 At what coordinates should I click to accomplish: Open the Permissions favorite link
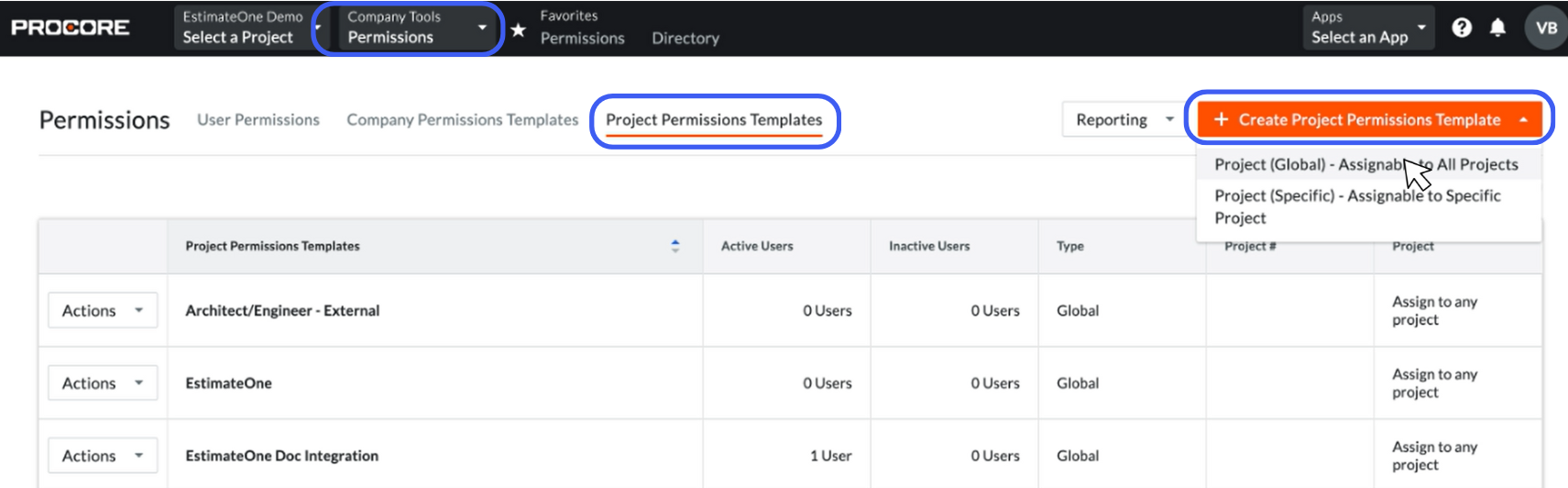(x=583, y=38)
